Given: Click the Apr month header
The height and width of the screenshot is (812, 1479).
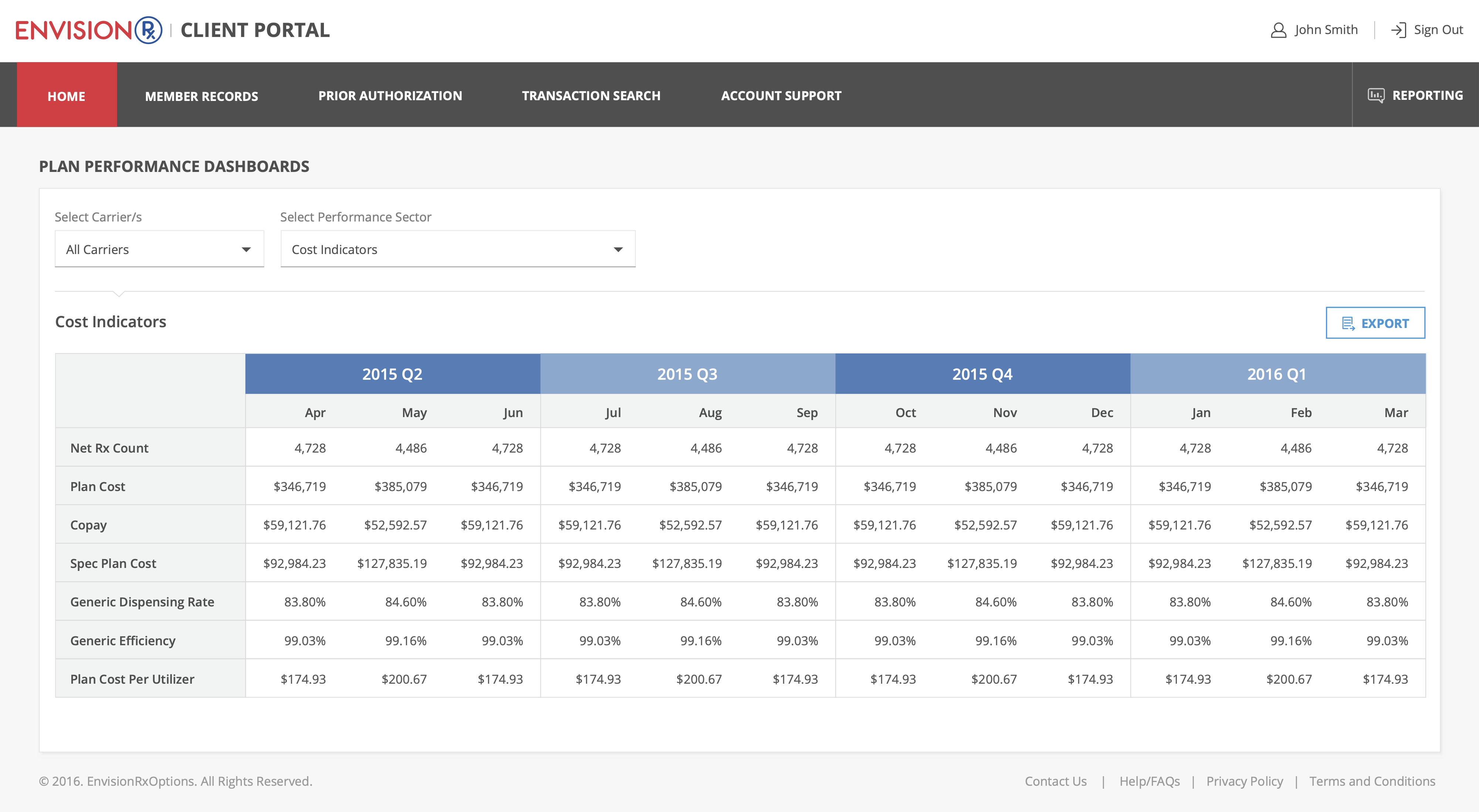Looking at the screenshot, I should pyautogui.click(x=315, y=412).
